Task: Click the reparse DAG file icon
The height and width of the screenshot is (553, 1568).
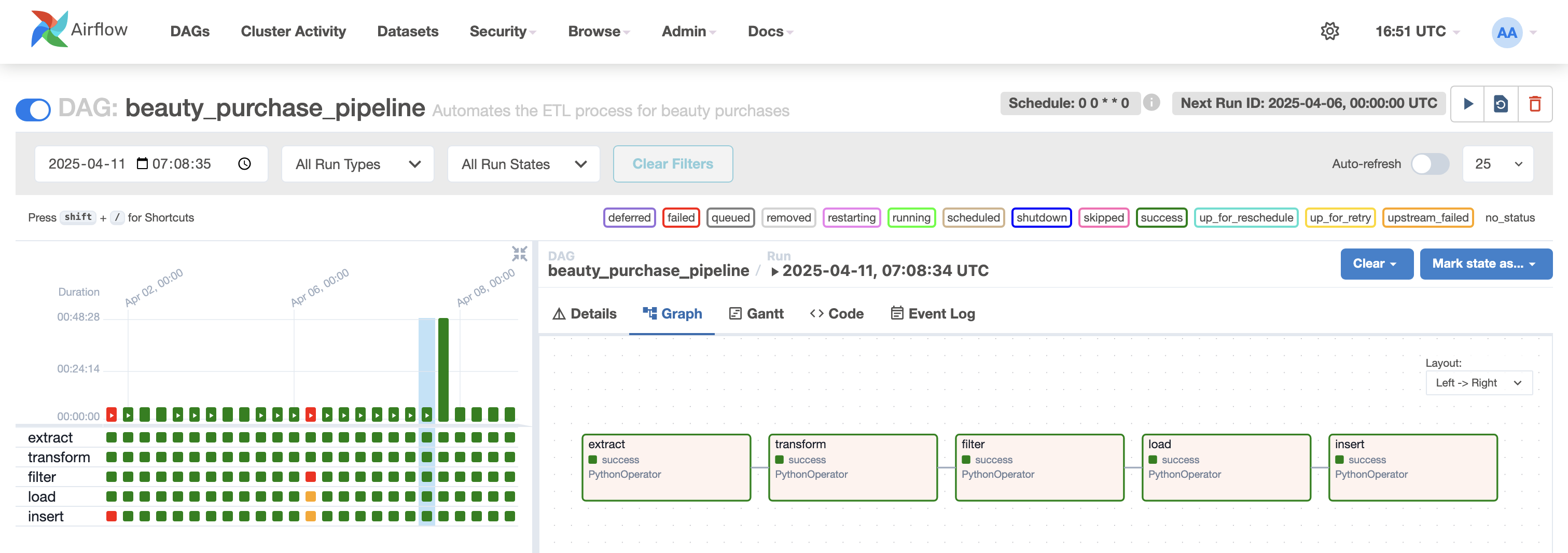Action: (1501, 104)
